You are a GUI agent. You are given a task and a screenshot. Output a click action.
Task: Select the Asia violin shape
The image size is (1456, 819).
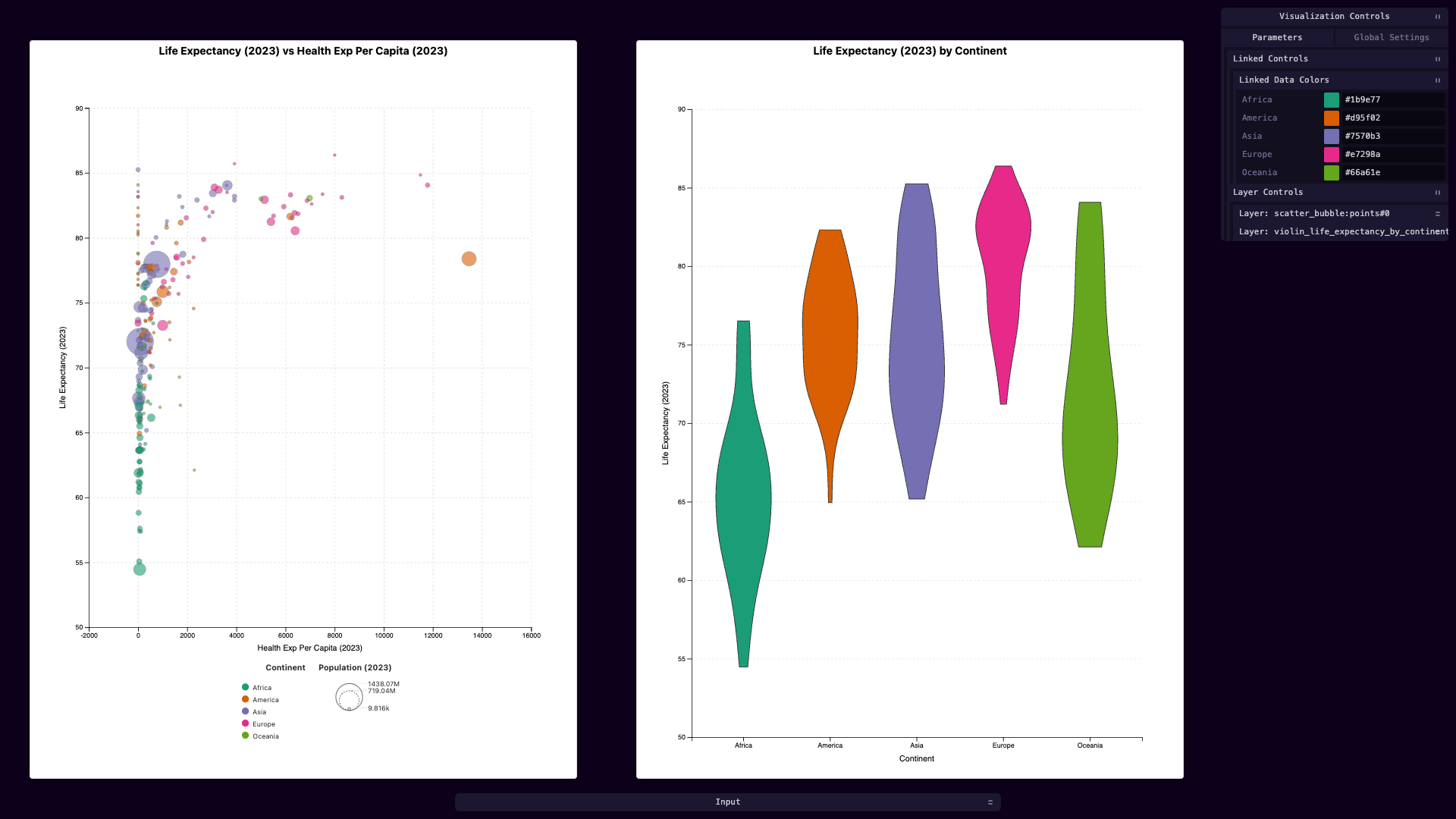(917, 341)
